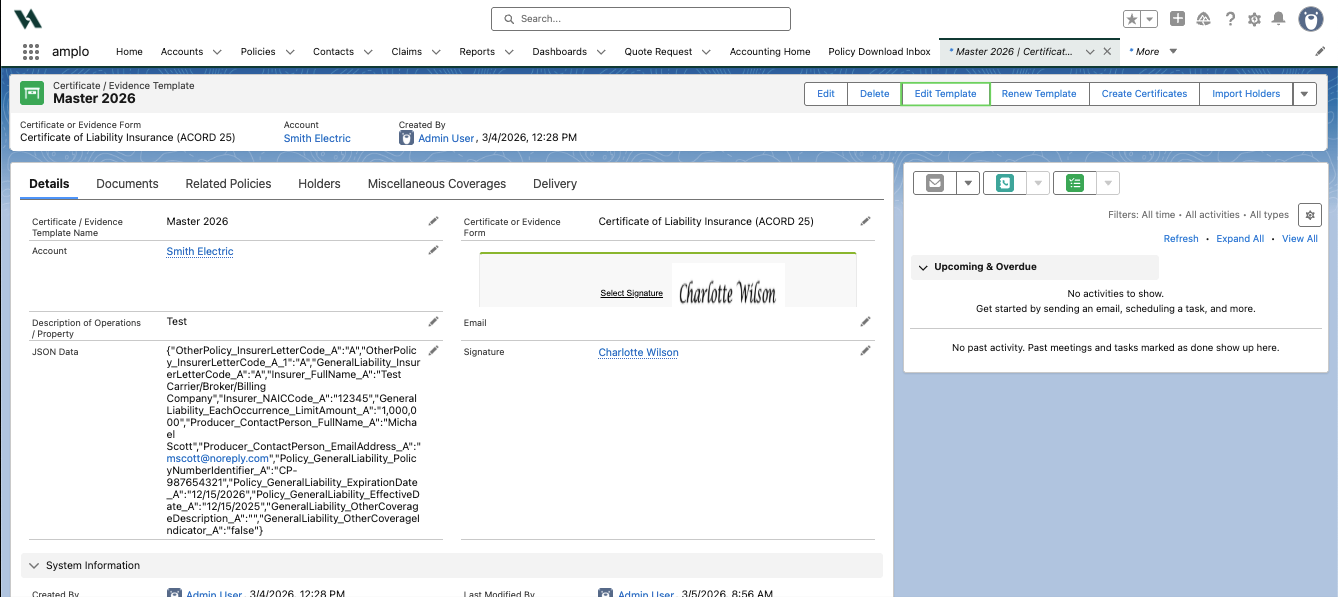Viewport: 1338px width, 597px height.
Task: Expand the Accounts nav dropdown chevron
Action: coord(217,52)
